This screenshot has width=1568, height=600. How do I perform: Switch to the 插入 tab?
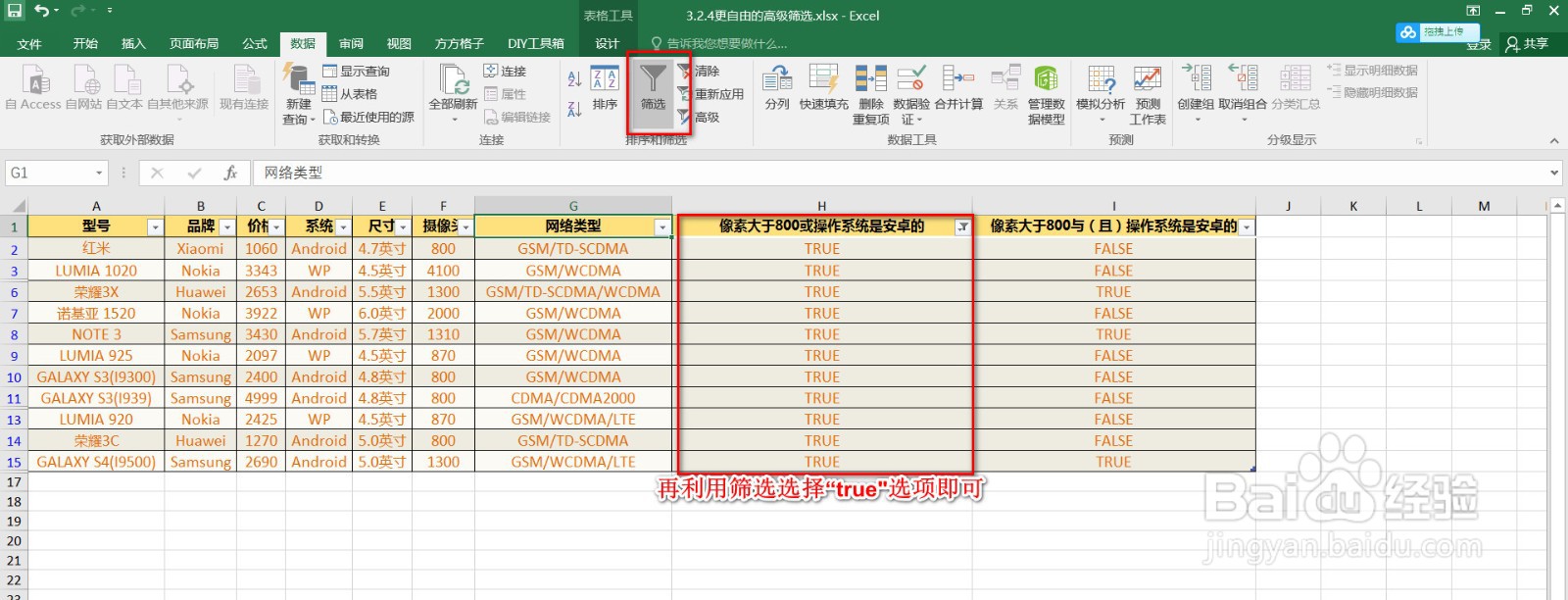point(133,43)
